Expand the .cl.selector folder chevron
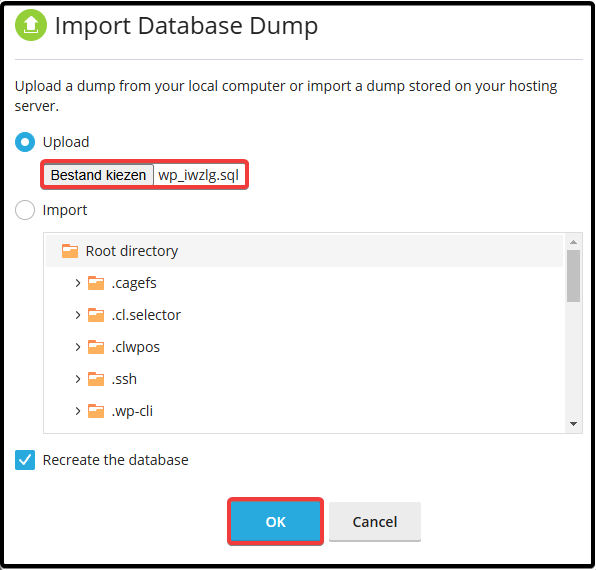This screenshot has height=570, width=596. [x=78, y=315]
